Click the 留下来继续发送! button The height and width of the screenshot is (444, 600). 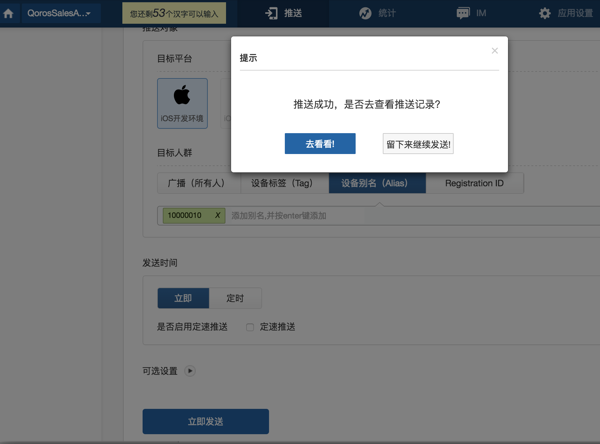click(x=418, y=144)
